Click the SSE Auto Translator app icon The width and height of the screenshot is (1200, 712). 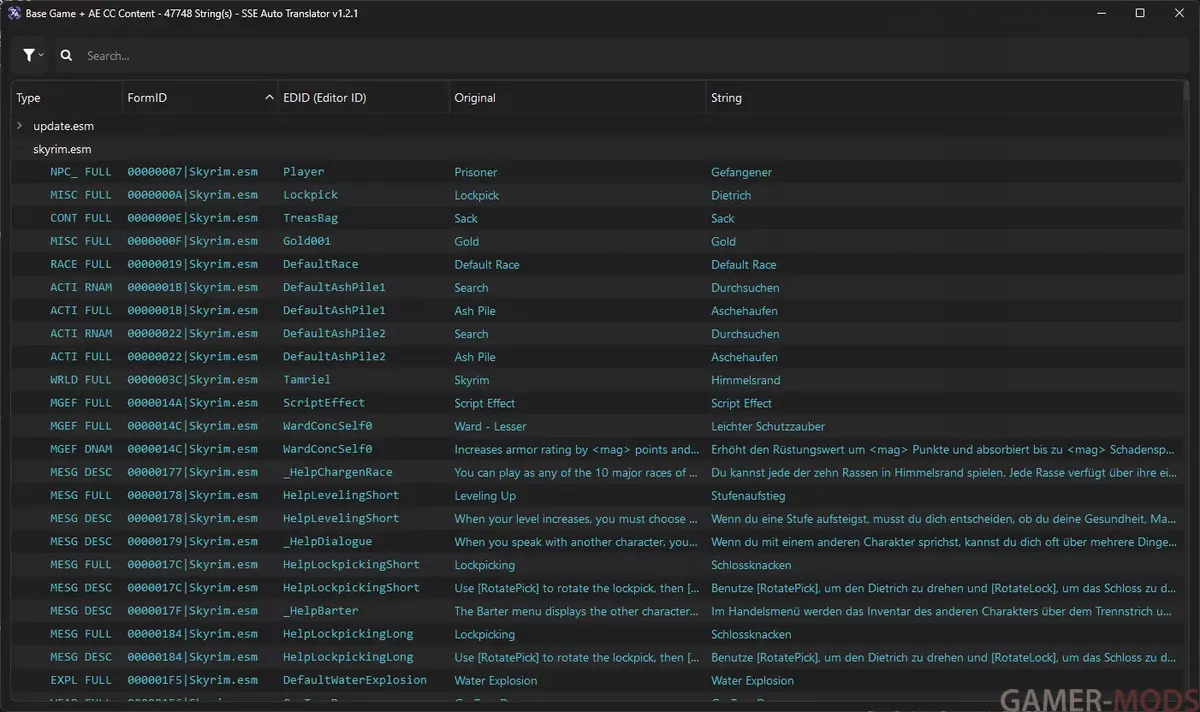[14, 13]
